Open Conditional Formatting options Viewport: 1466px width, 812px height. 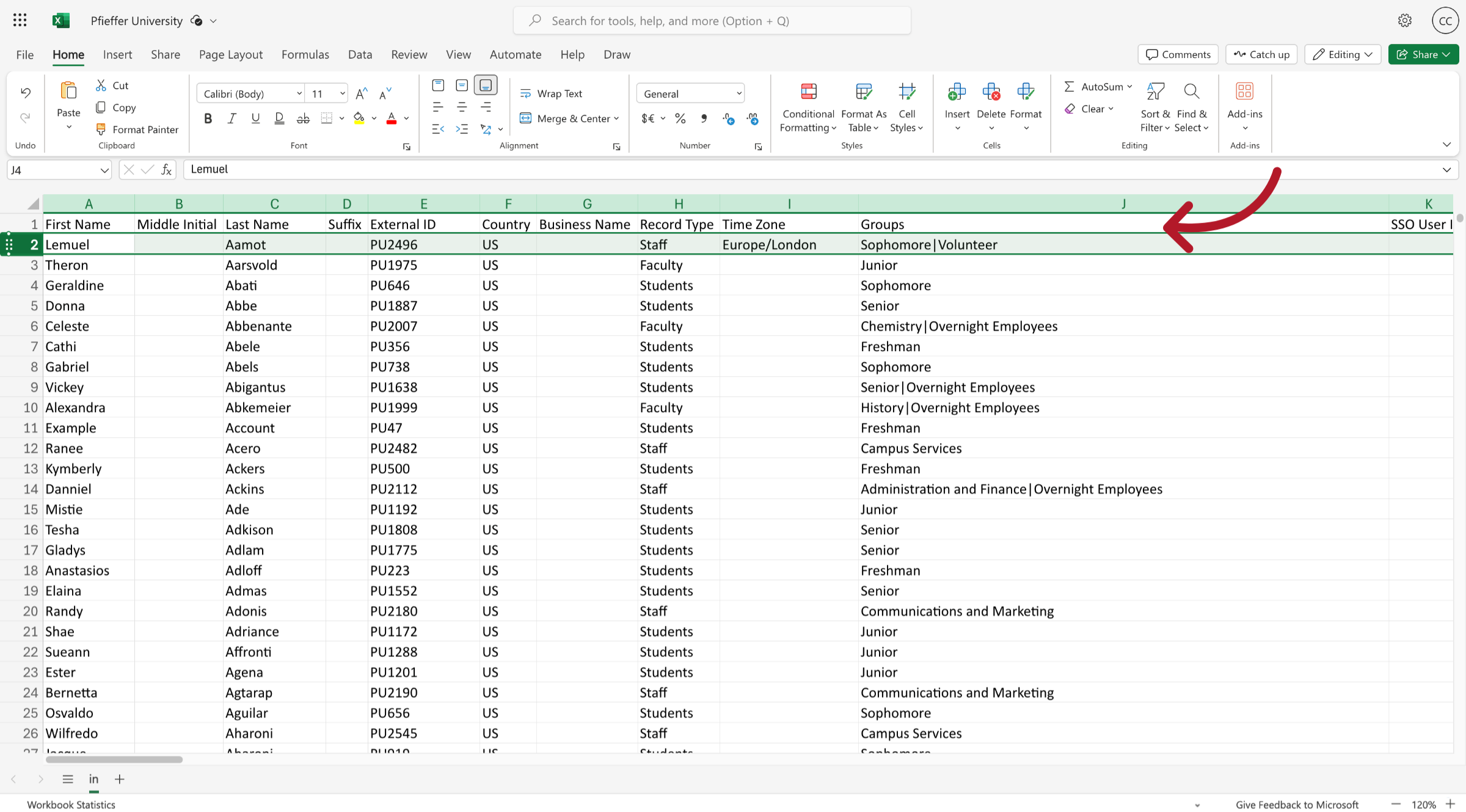808,107
